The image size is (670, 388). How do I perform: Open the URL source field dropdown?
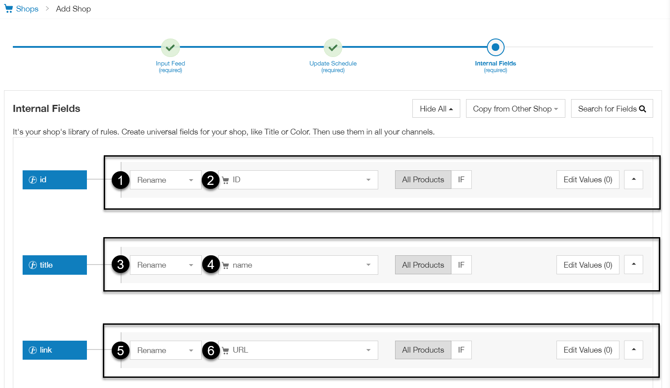(298, 350)
